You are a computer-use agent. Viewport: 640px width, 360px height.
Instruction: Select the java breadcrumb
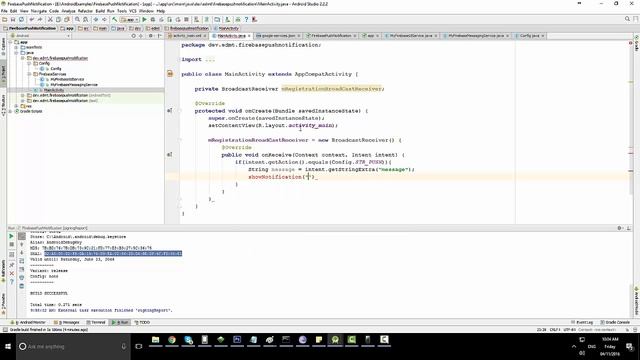[x=118, y=28]
